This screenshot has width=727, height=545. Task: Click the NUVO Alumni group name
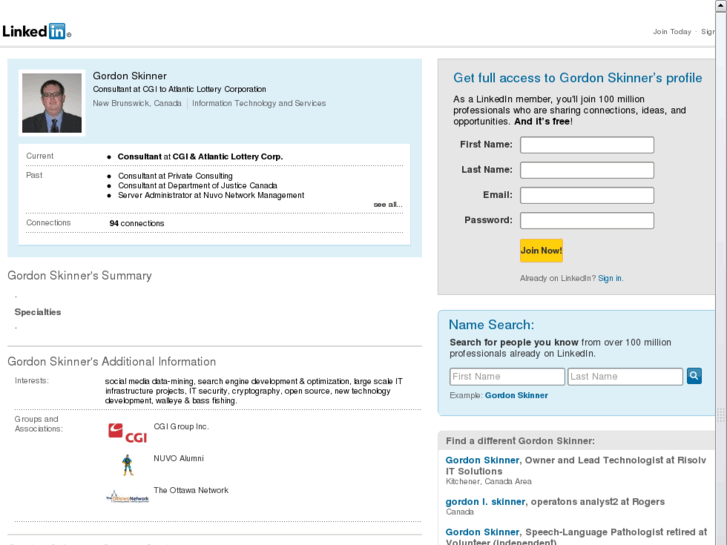tap(179, 458)
